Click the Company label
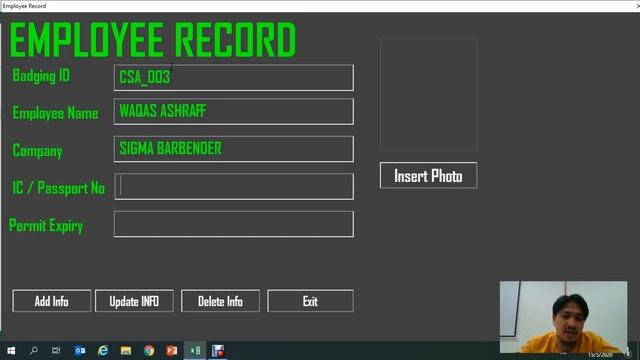Image resolution: width=640 pixels, height=360 pixels. pyautogui.click(x=37, y=151)
